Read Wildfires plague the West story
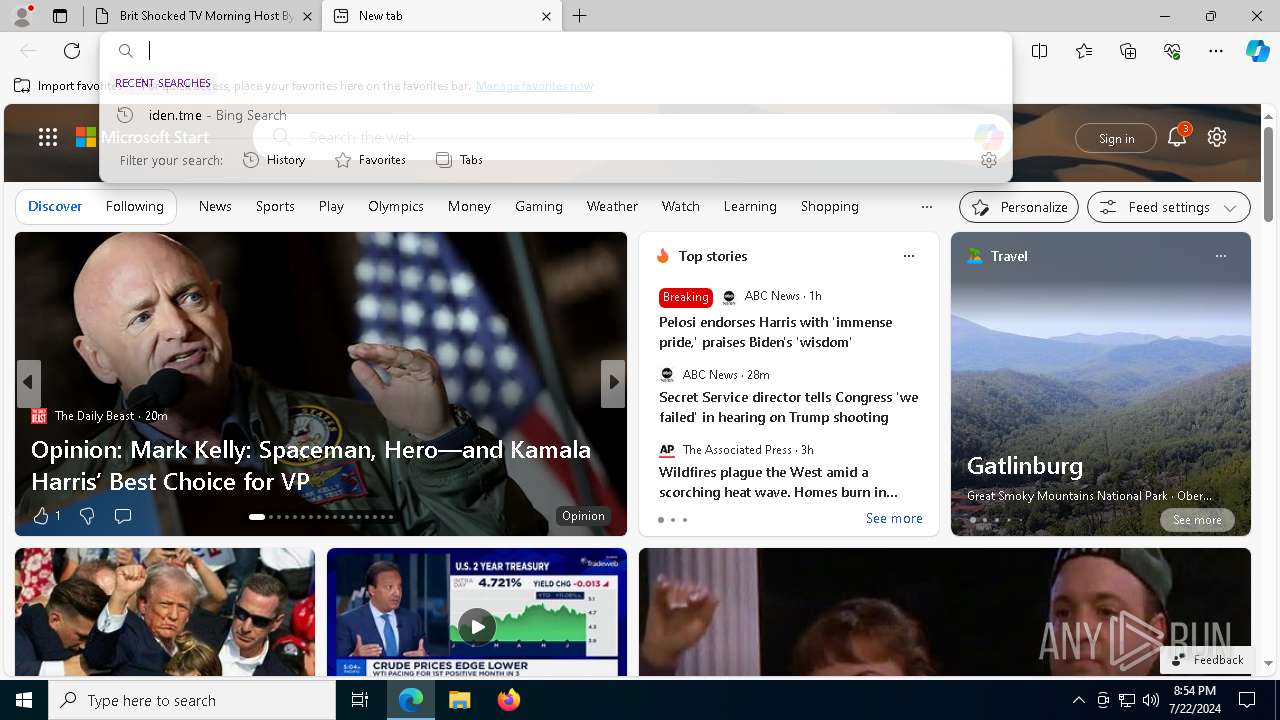Screen dimensions: 1280x720 tap(778, 482)
